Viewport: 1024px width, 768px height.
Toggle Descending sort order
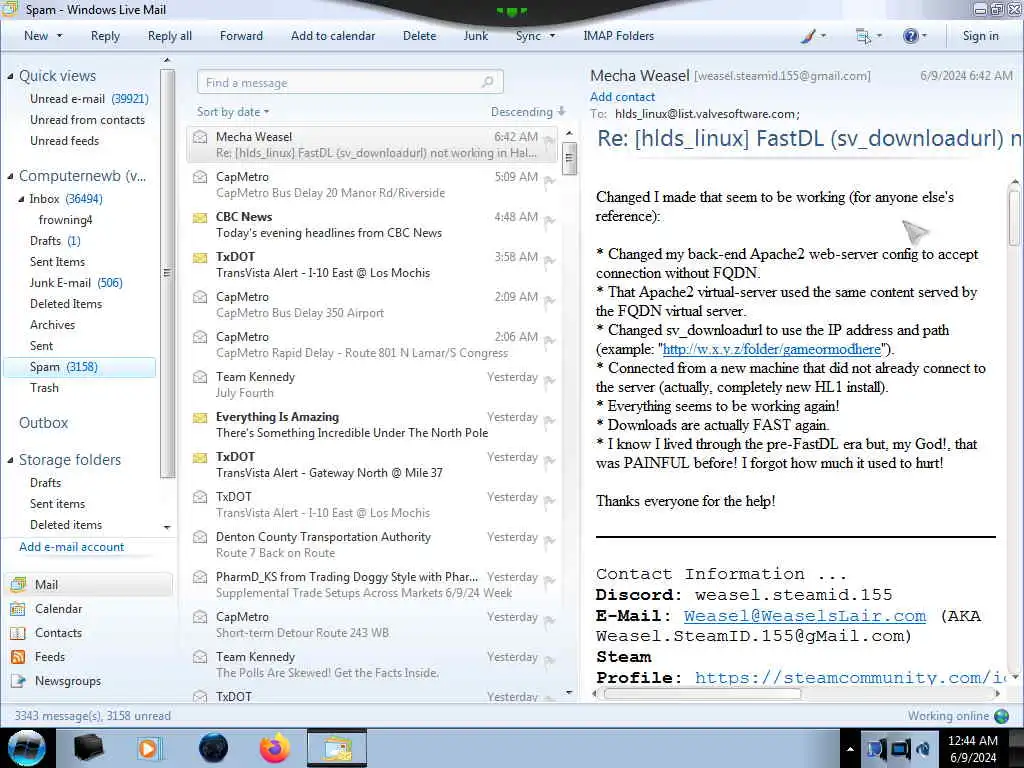click(528, 112)
